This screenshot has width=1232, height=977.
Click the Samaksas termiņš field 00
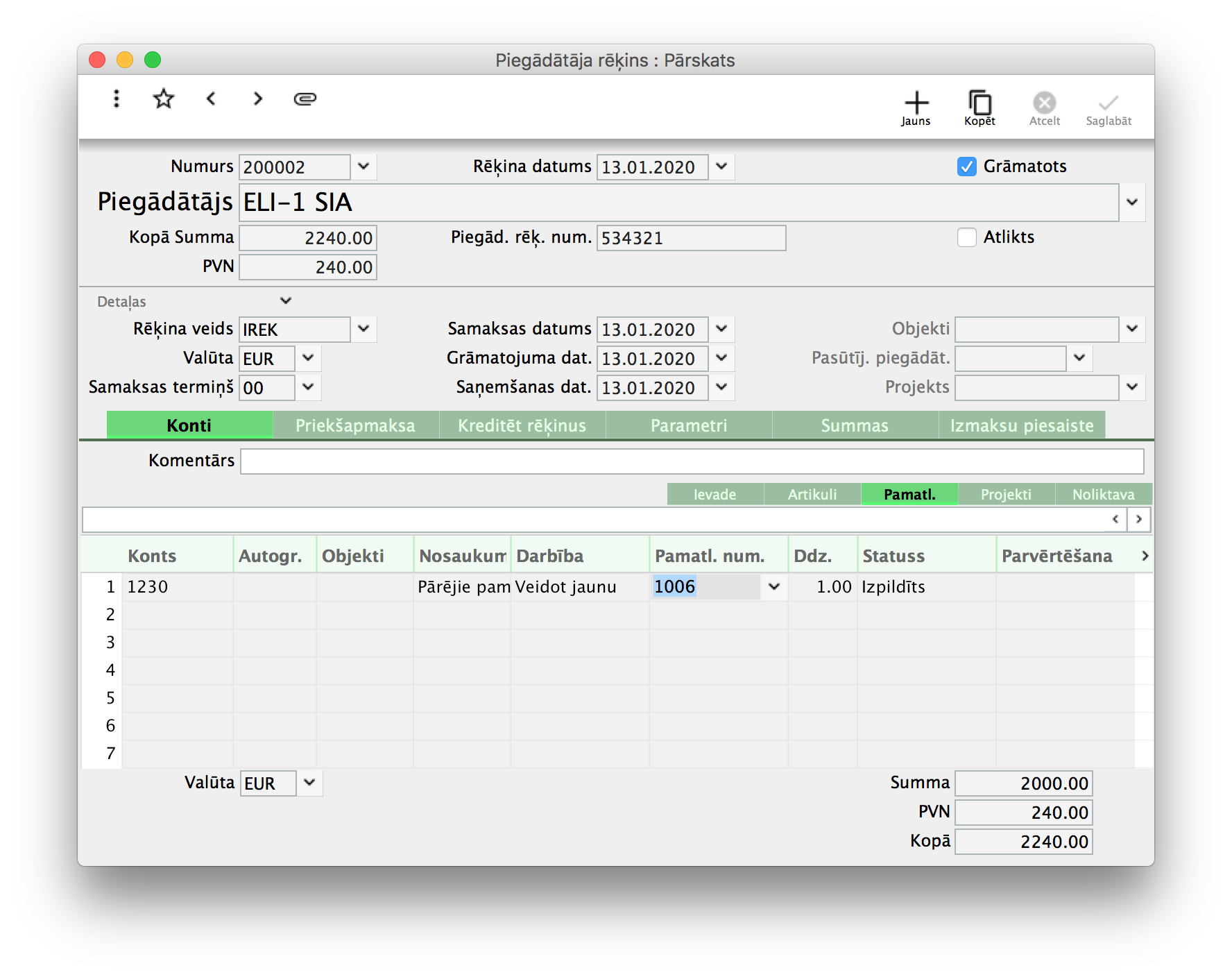(267, 388)
